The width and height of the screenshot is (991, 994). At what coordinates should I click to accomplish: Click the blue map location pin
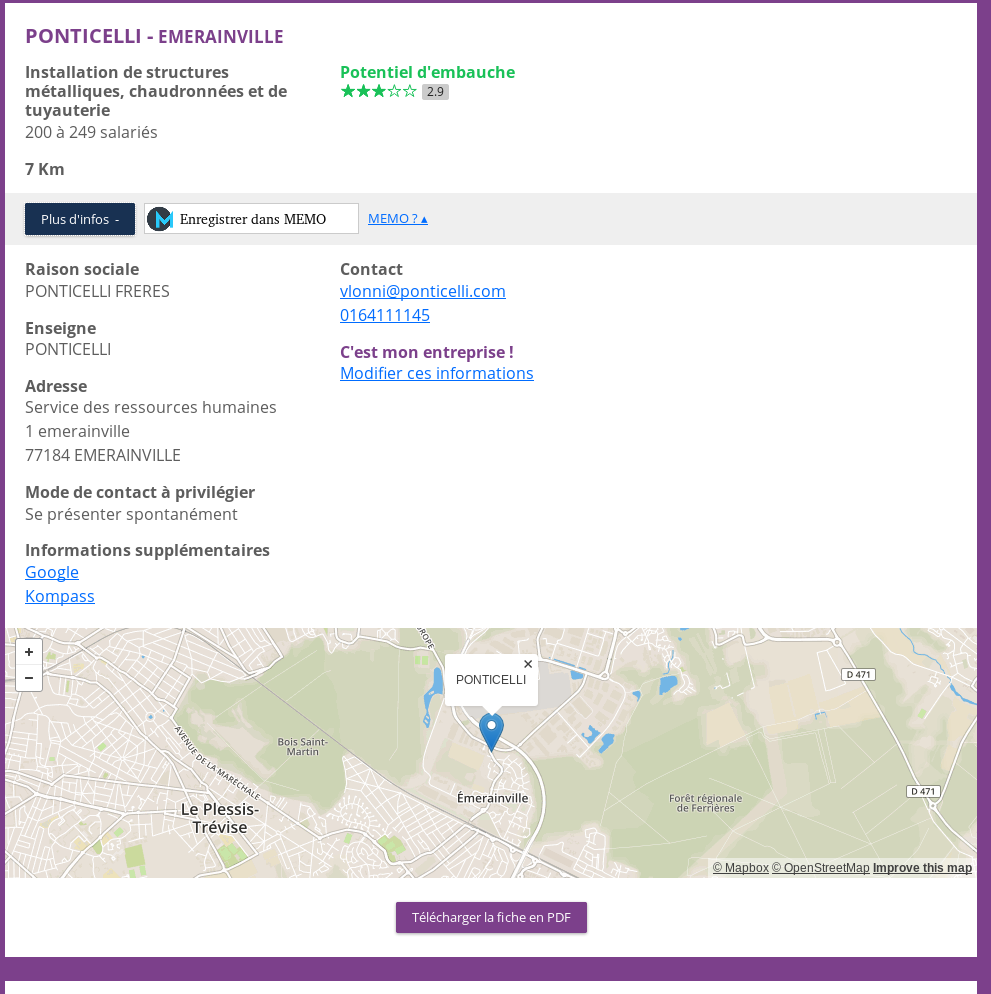491,730
